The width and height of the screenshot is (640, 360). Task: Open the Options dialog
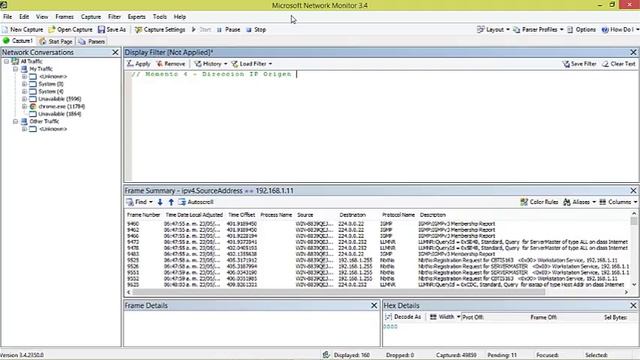coord(581,29)
